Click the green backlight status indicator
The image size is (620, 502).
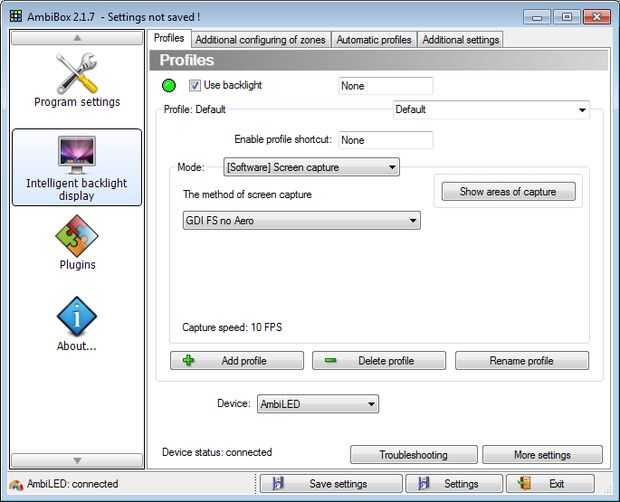point(169,85)
